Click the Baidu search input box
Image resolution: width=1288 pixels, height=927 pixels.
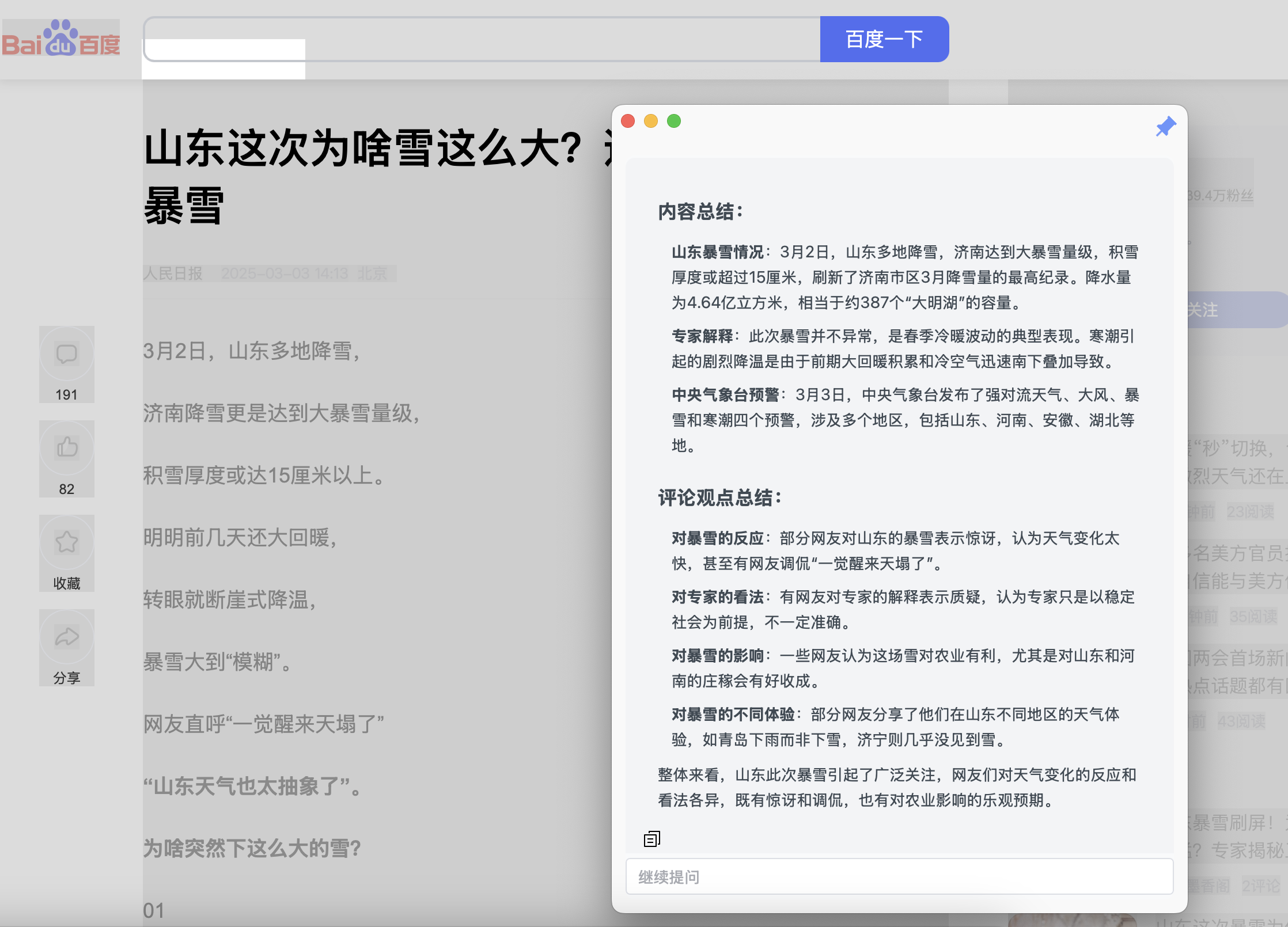(482, 39)
